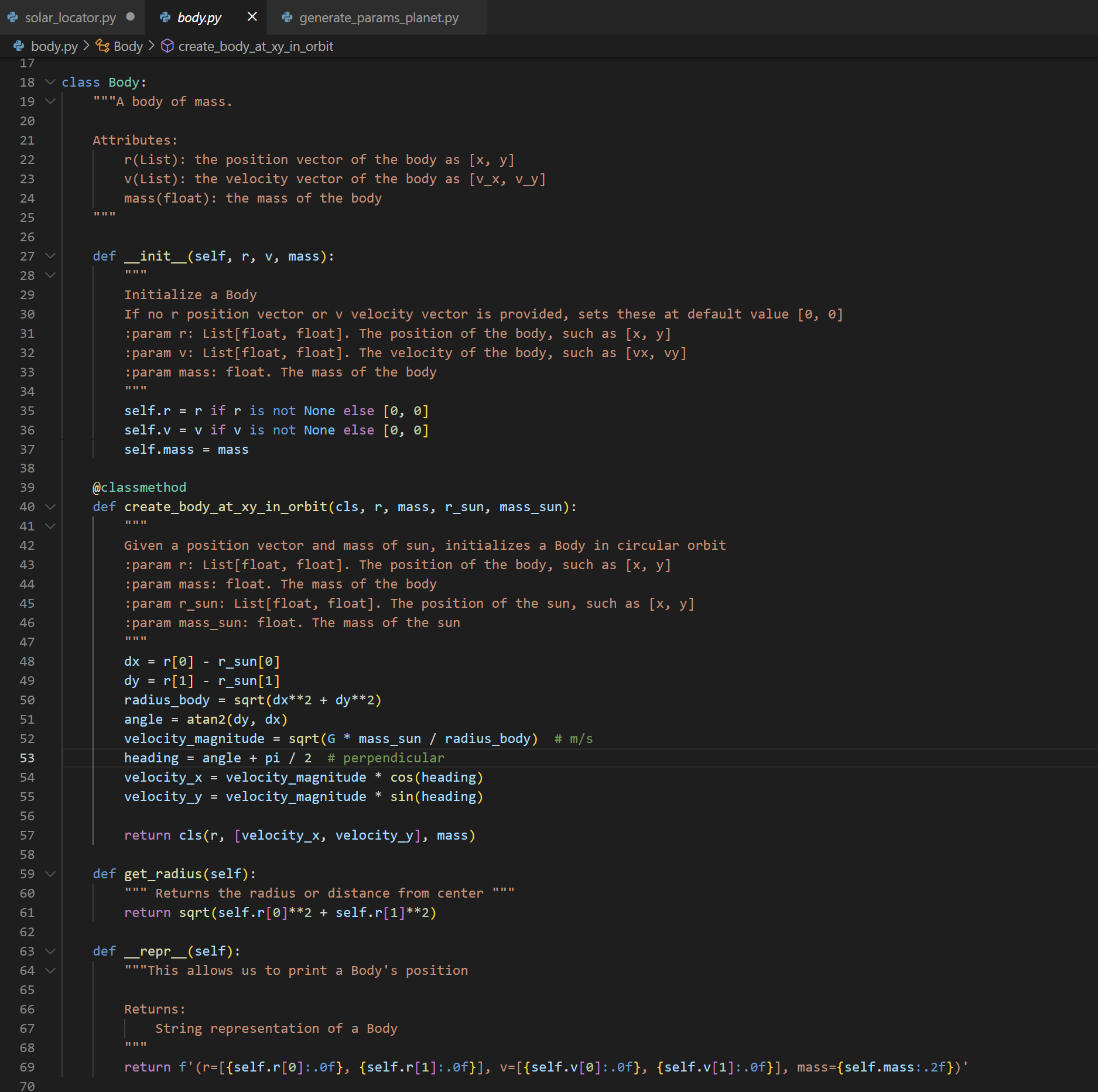Image resolution: width=1098 pixels, height=1092 pixels.
Task: Collapse the __repr__ method at line 63
Action: (50, 951)
